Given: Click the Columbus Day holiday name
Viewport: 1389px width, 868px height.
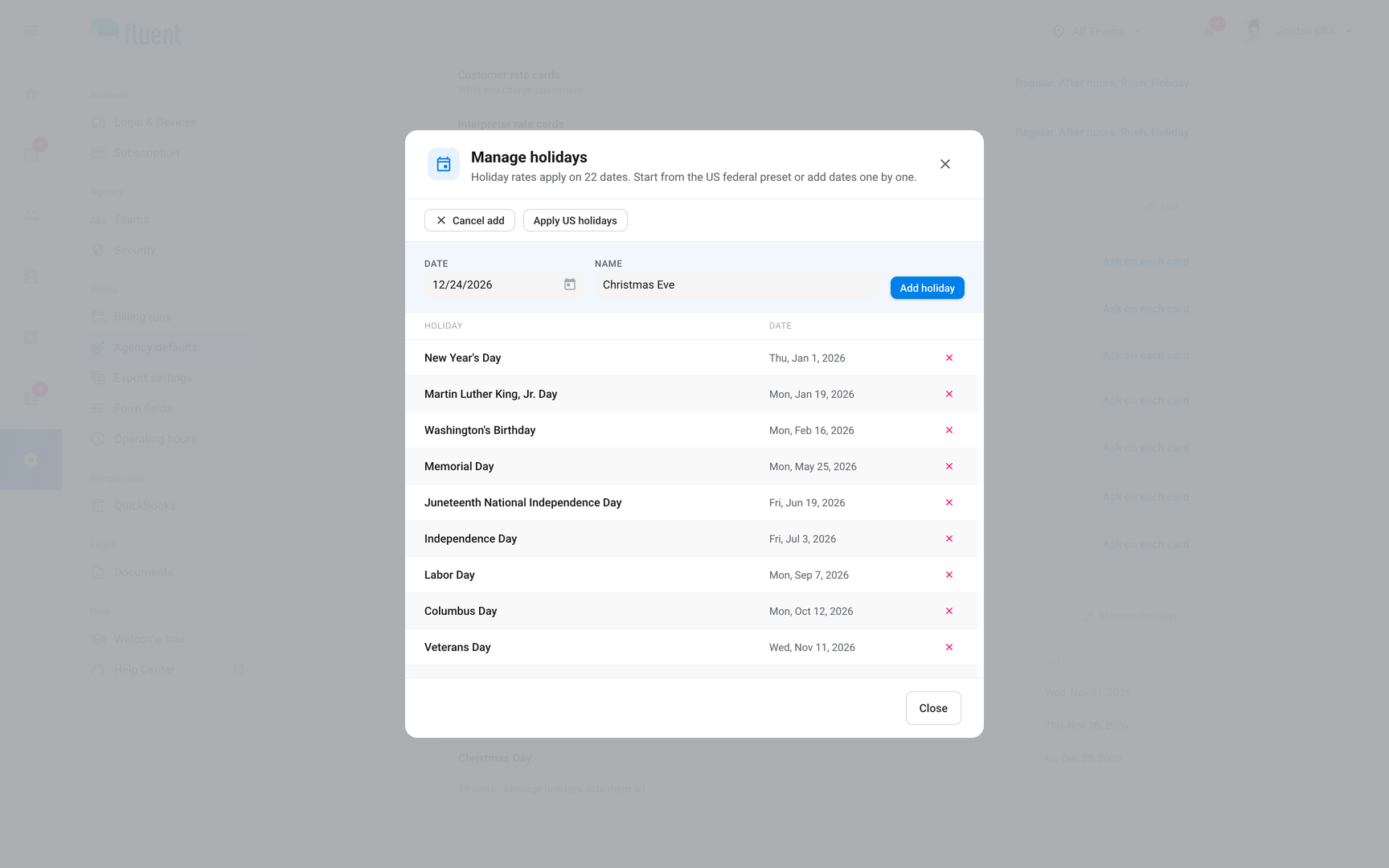Looking at the screenshot, I should (461, 611).
